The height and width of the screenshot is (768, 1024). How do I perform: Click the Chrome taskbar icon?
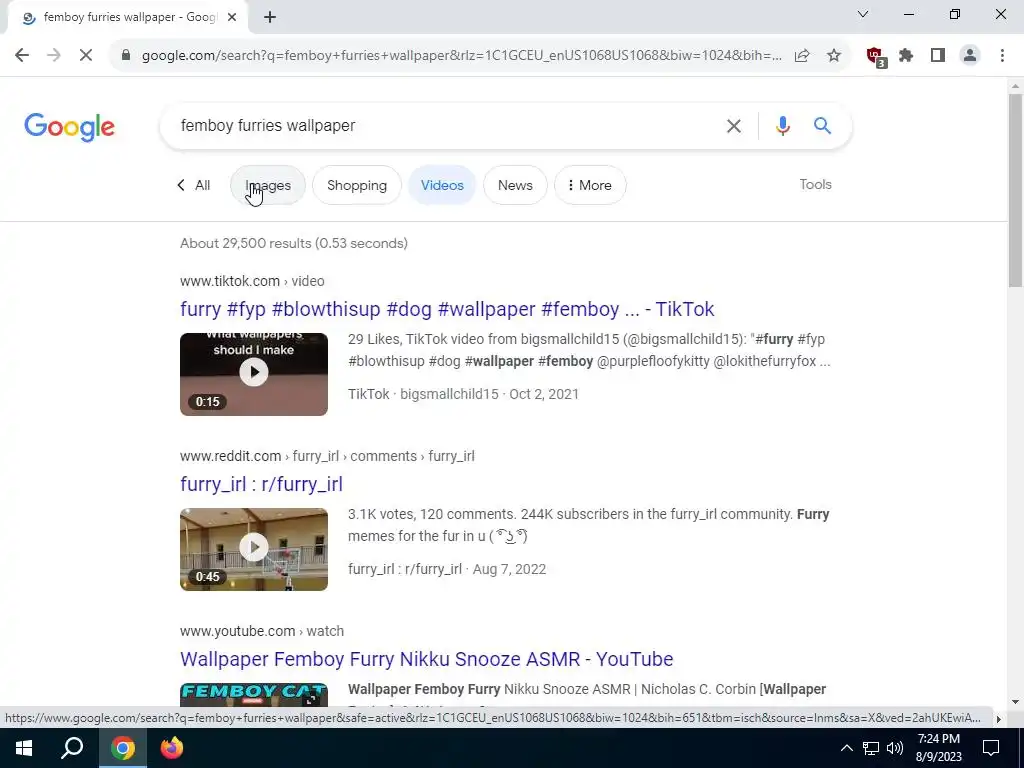point(122,748)
